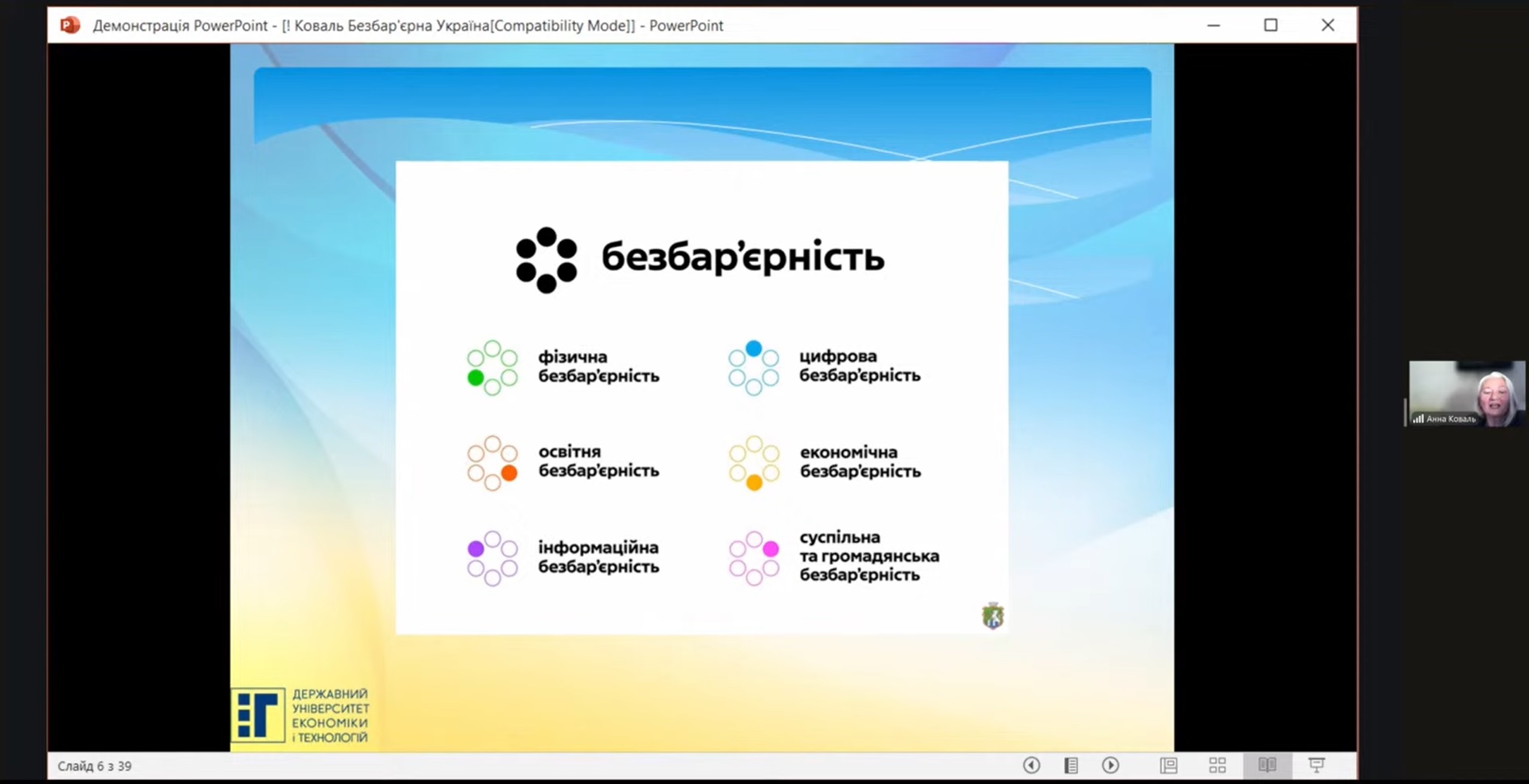The image size is (1529, 784).
Task: Minimize the PowerPoint presentation window
Action: [1213, 25]
